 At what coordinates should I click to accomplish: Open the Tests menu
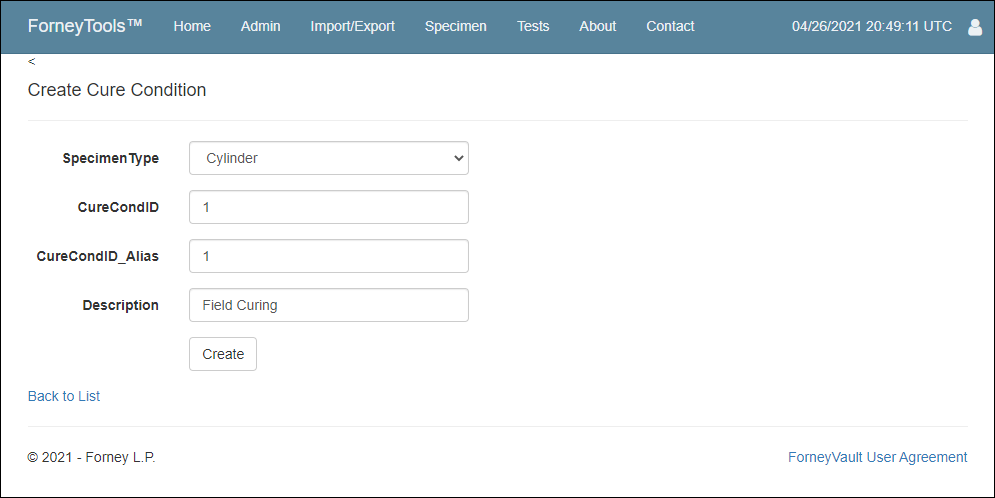click(533, 26)
